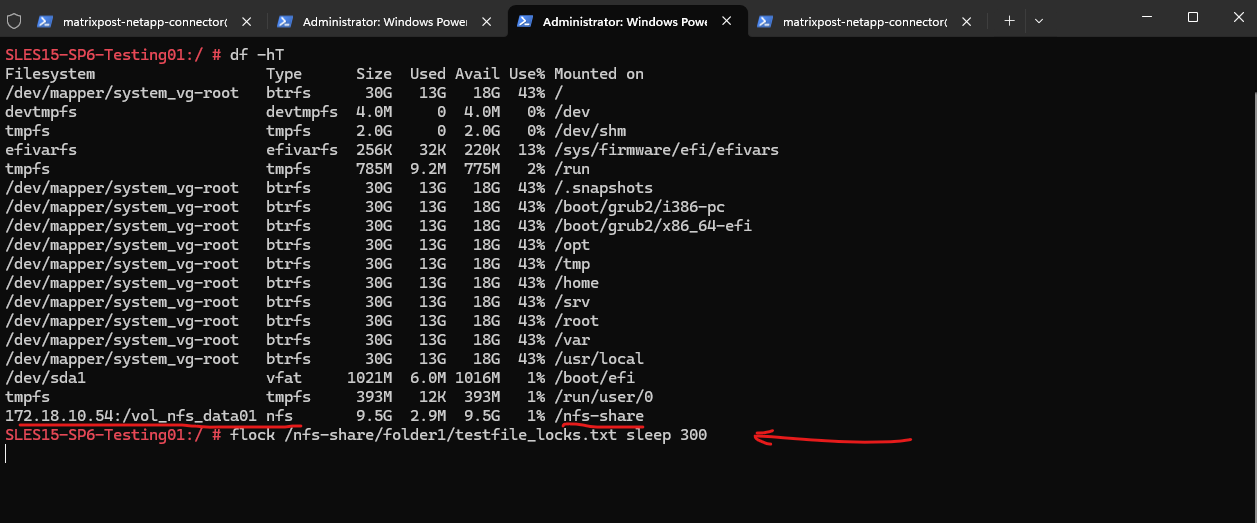Click the '/tmp' mount point
1257x523 pixels.
(572, 264)
